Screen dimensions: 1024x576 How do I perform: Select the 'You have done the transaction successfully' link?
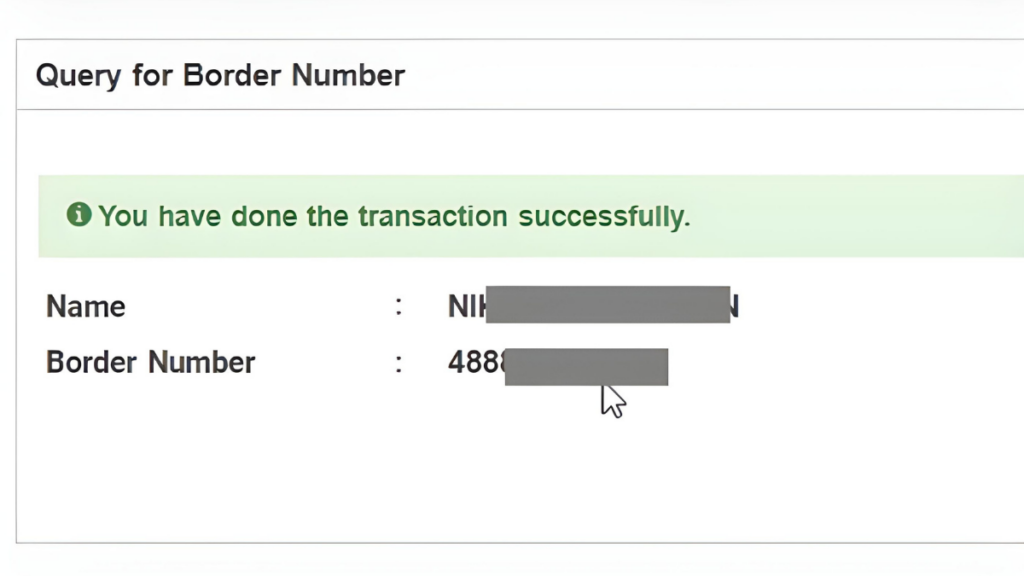click(x=395, y=216)
